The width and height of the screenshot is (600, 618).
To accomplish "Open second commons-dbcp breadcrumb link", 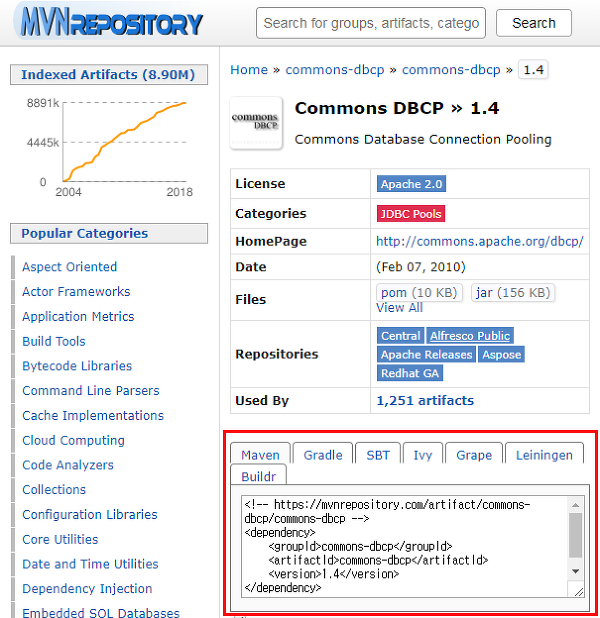I will click(451, 70).
